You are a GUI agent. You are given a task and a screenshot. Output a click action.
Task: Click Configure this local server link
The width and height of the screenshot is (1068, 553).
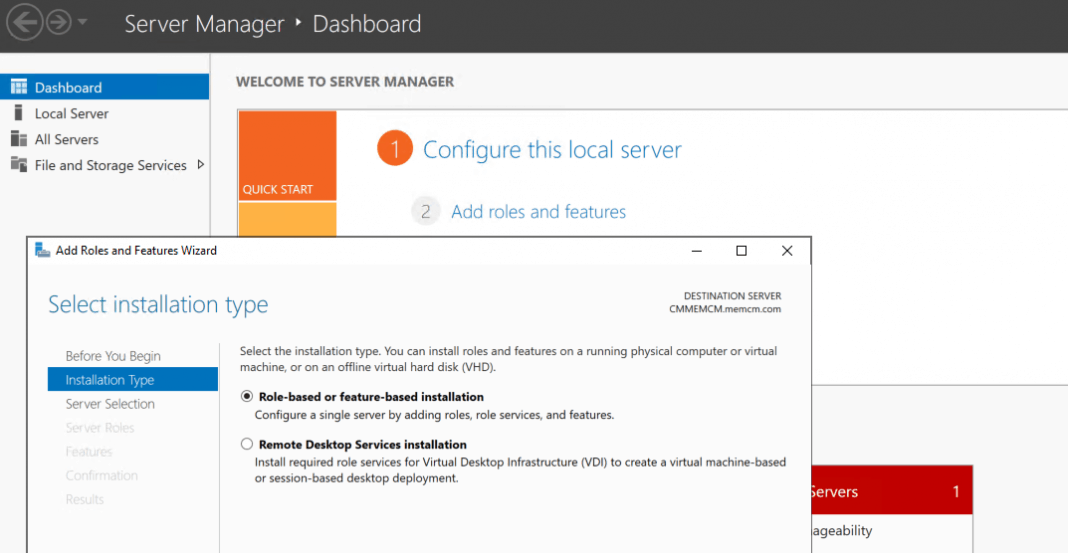[x=552, y=150]
